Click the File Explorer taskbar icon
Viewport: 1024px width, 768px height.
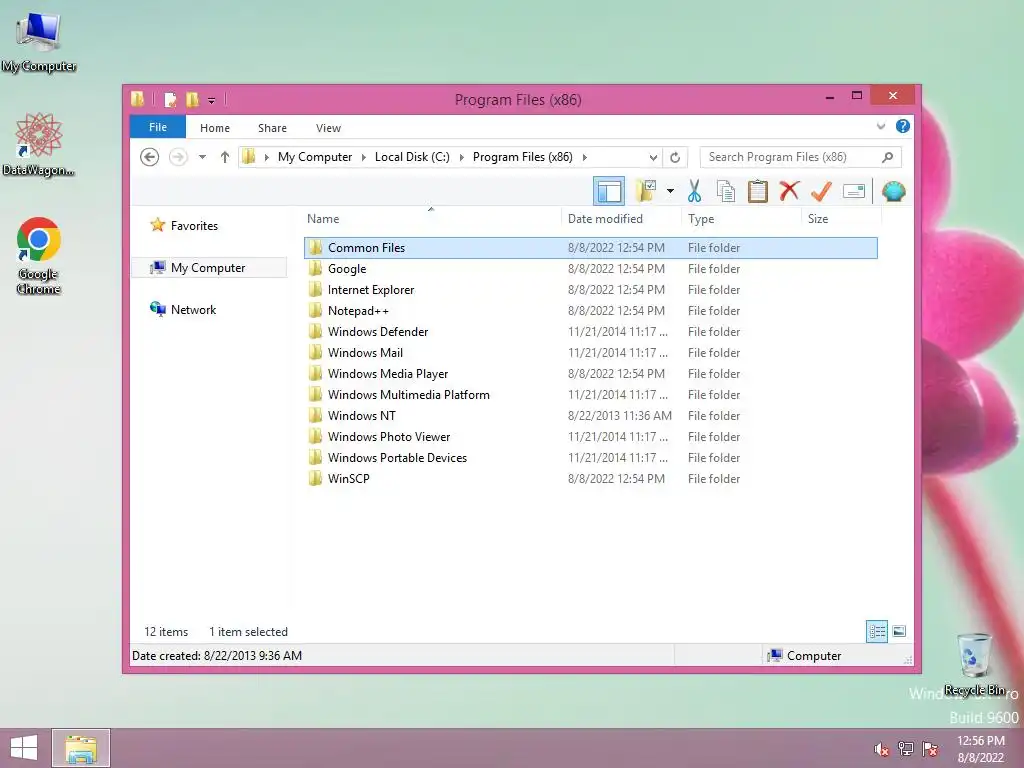point(81,748)
